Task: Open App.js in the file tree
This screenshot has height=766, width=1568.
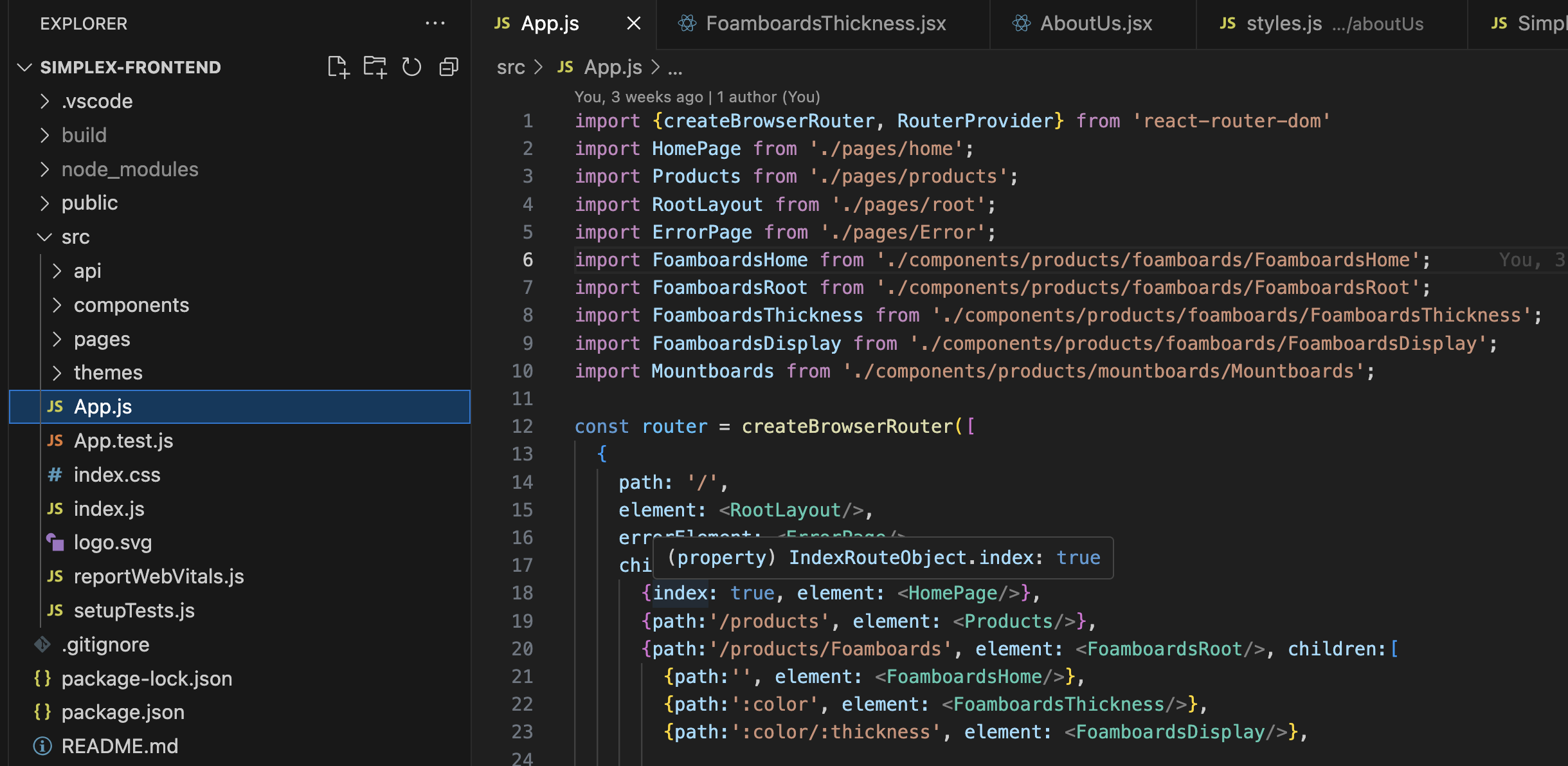Action: (240, 406)
